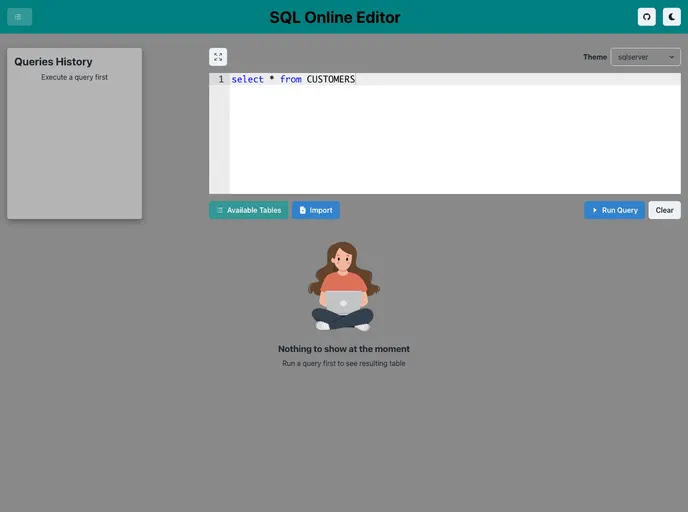This screenshot has width=688, height=512.
Task: Click the line number 1 gutter
Action: [x=221, y=79]
